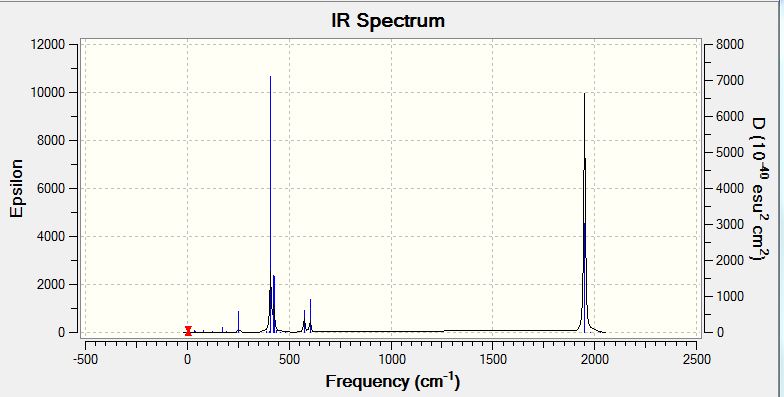Click the 8000 tick label on right axis
The image size is (784, 397).
pos(730,44)
